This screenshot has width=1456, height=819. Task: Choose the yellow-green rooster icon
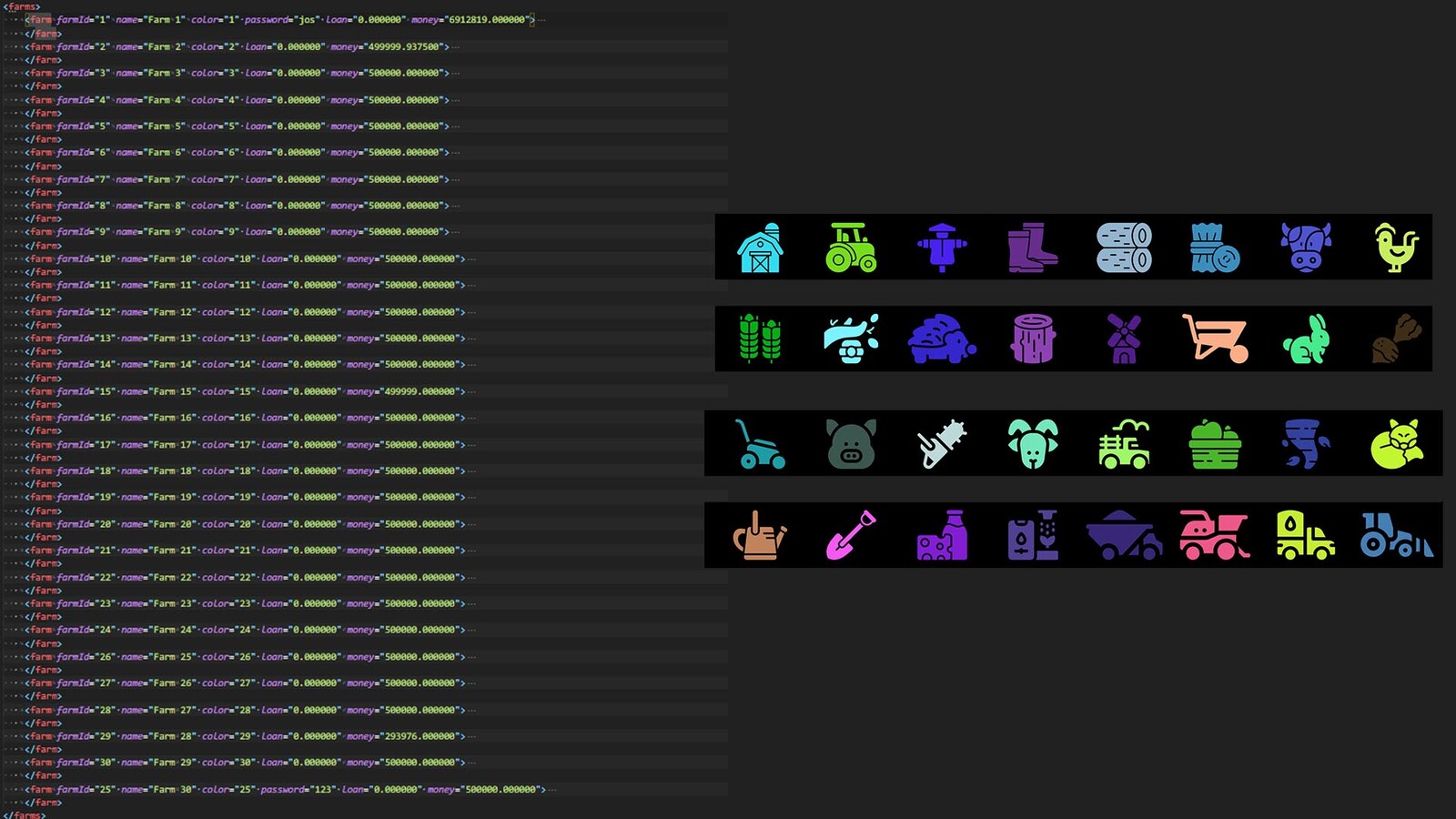click(x=1396, y=248)
